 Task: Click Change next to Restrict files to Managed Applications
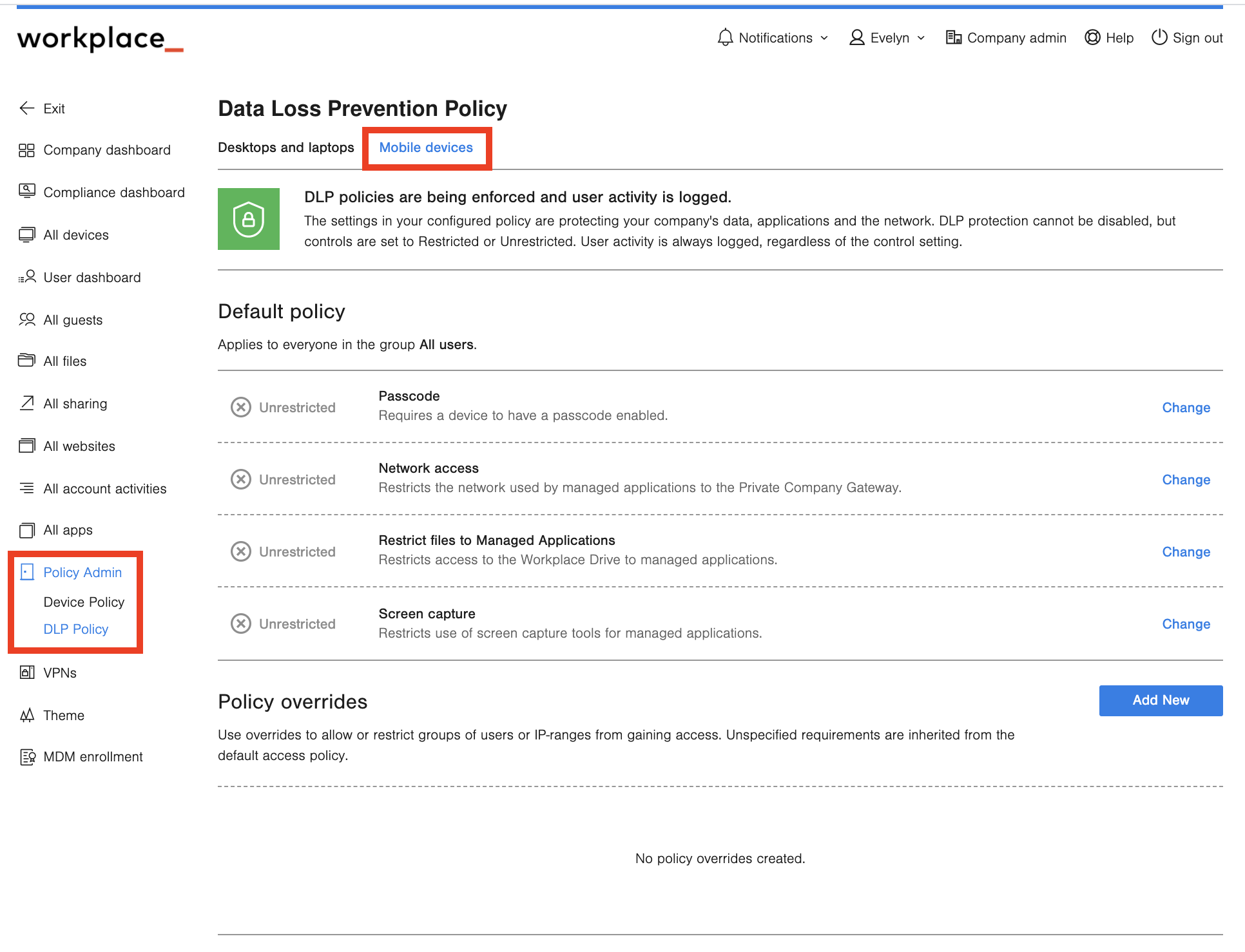pyautogui.click(x=1186, y=551)
